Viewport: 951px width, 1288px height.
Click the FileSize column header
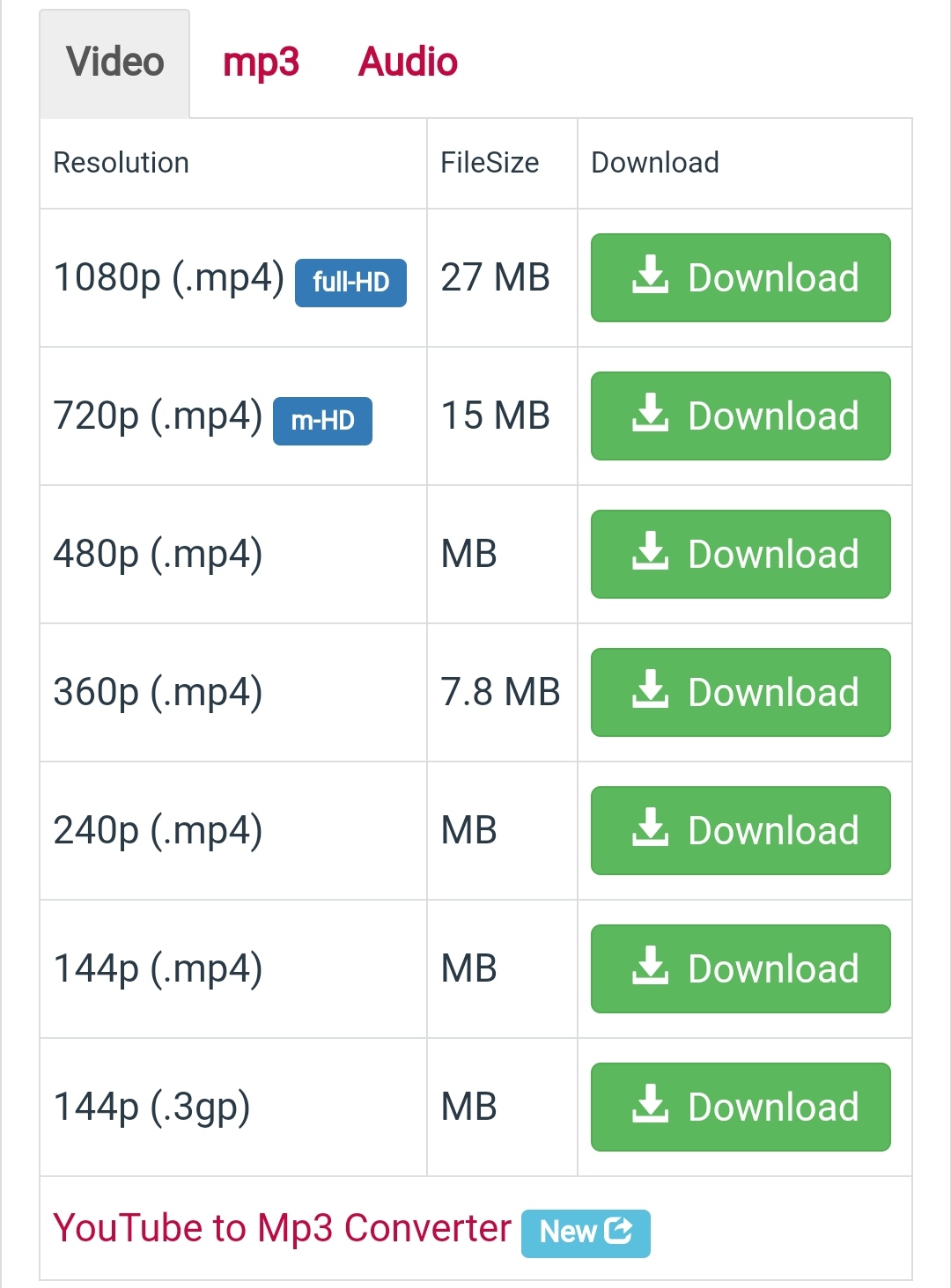coord(490,163)
